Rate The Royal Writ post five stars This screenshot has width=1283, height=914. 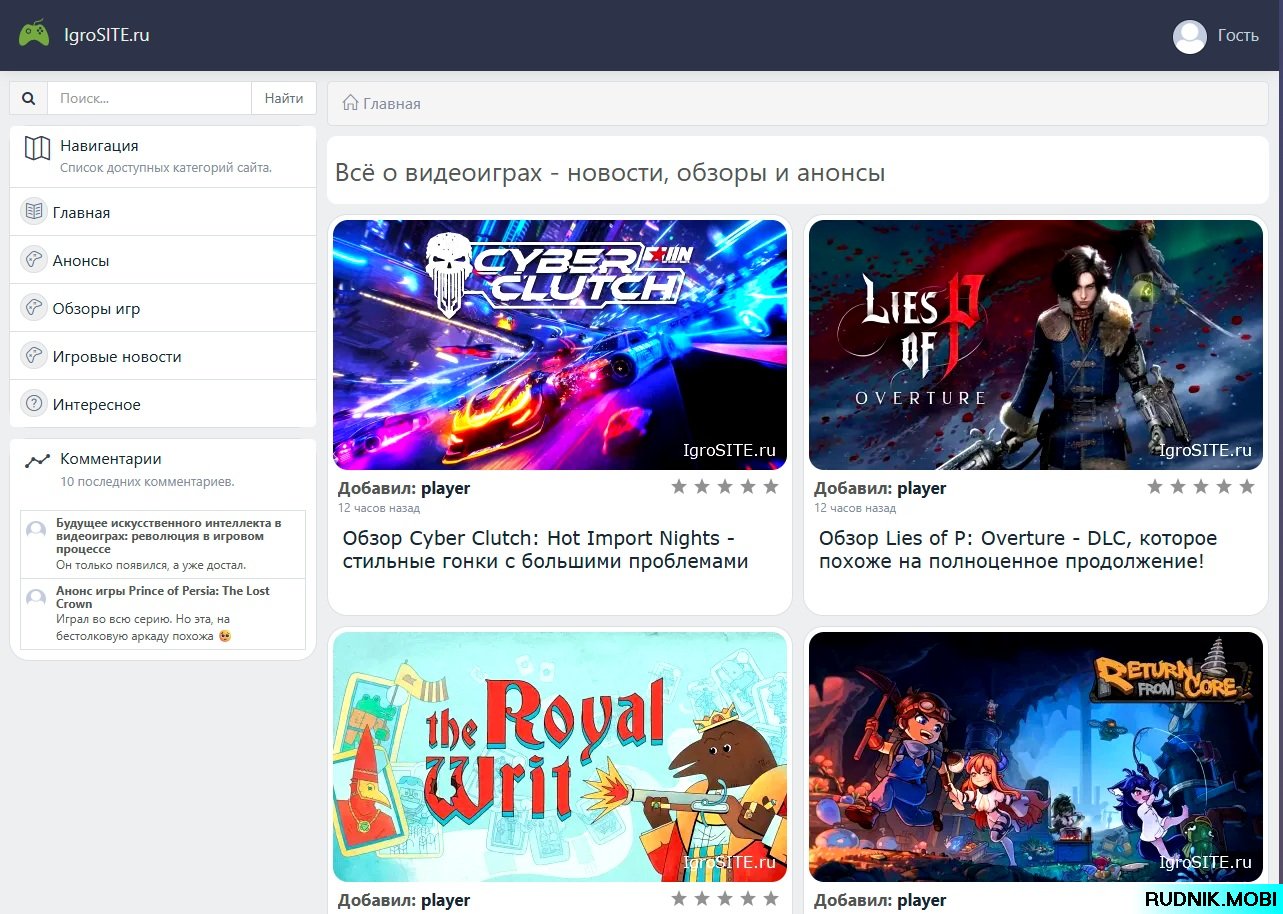[771, 899]
